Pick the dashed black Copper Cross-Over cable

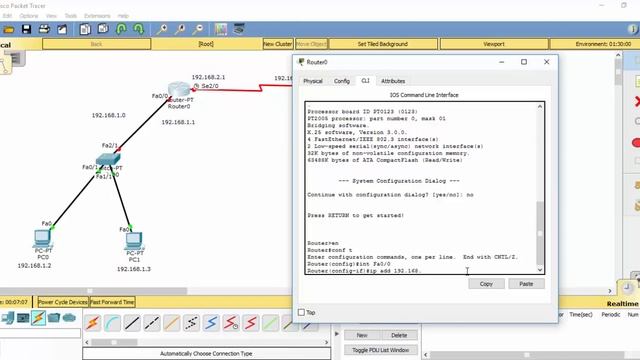pos(152,323)
